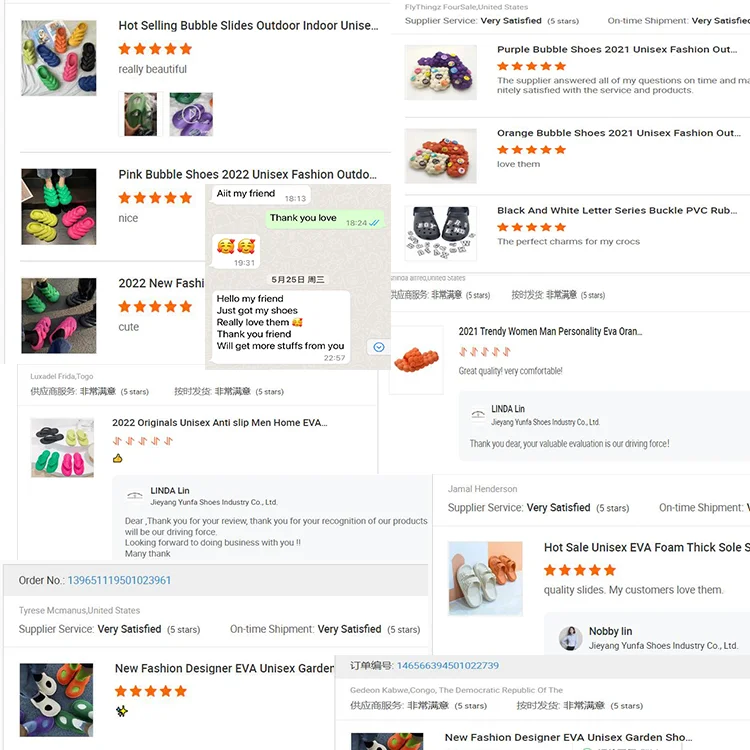Click the sparkle emoji in review

pos(121,711)
